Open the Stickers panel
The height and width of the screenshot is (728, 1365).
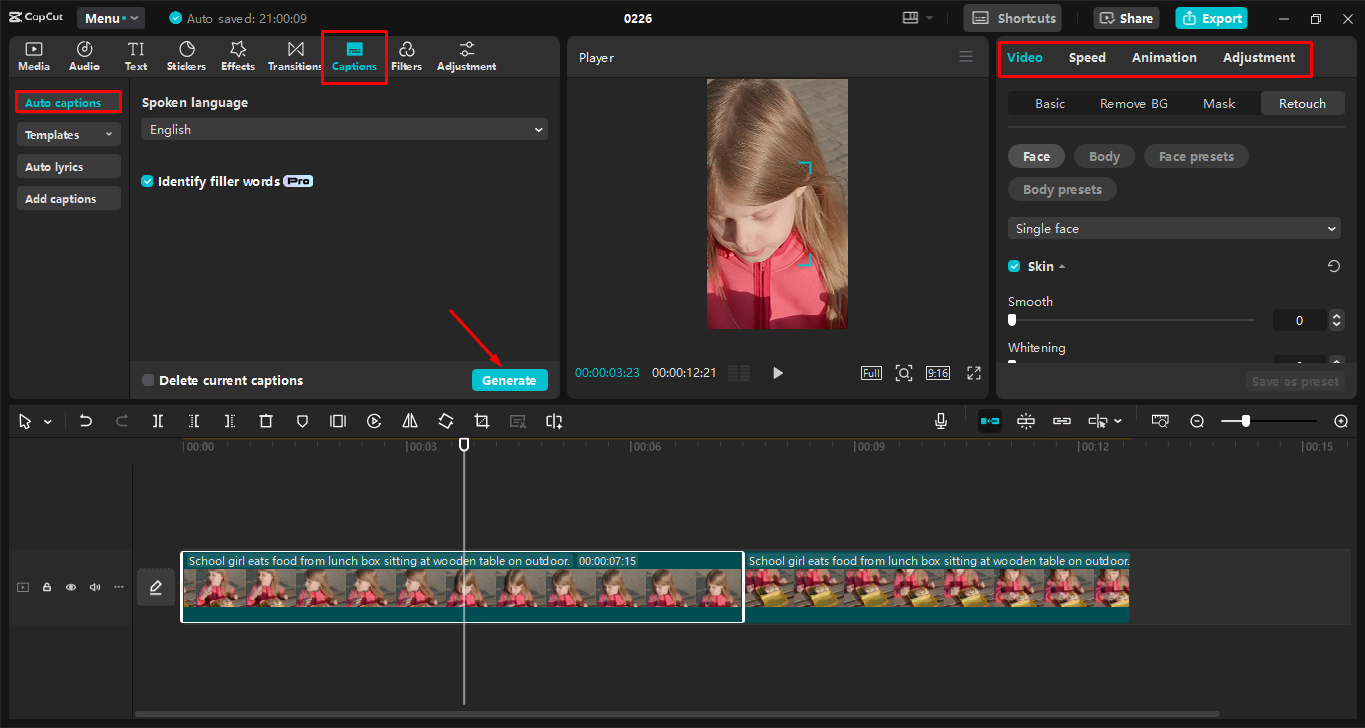[186, 55]
